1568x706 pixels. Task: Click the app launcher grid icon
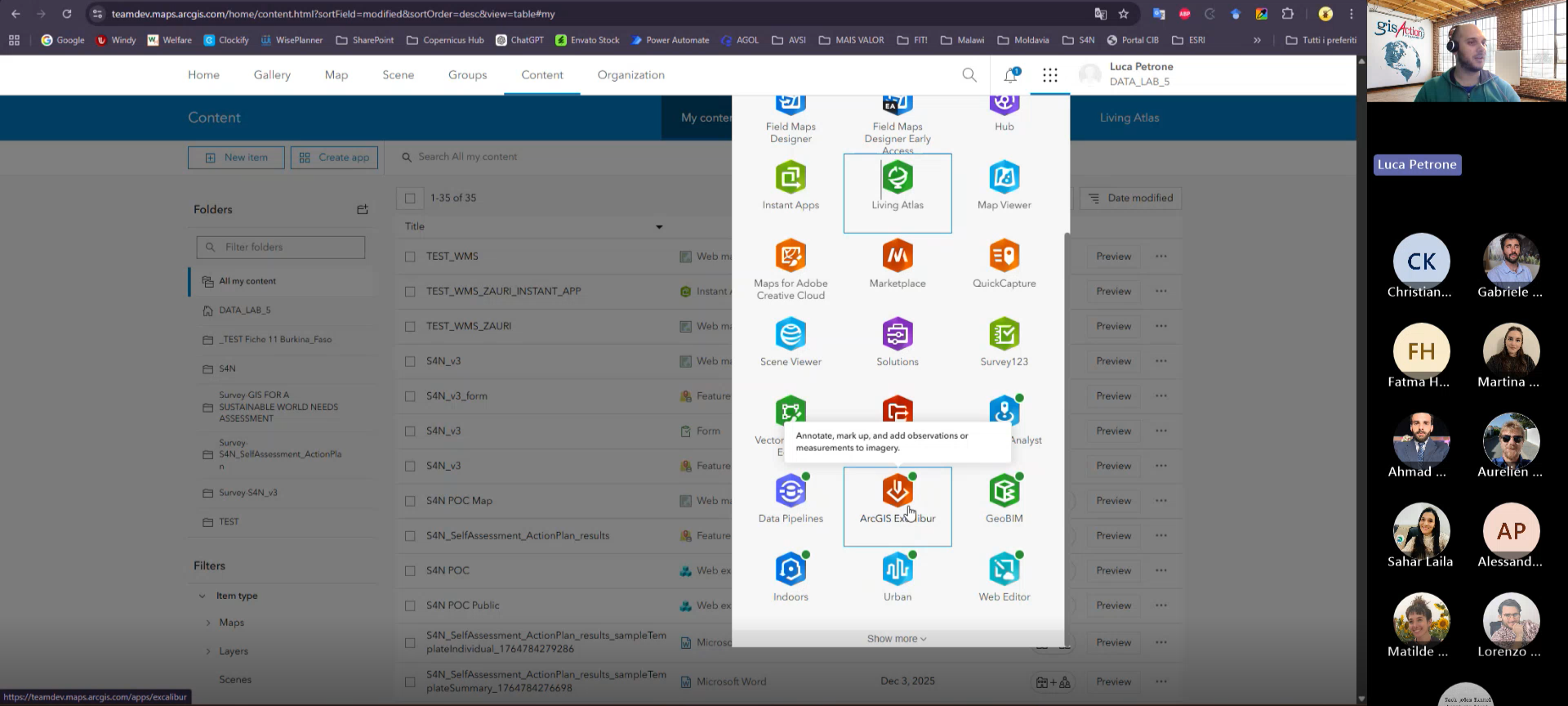pos(1050,75)
